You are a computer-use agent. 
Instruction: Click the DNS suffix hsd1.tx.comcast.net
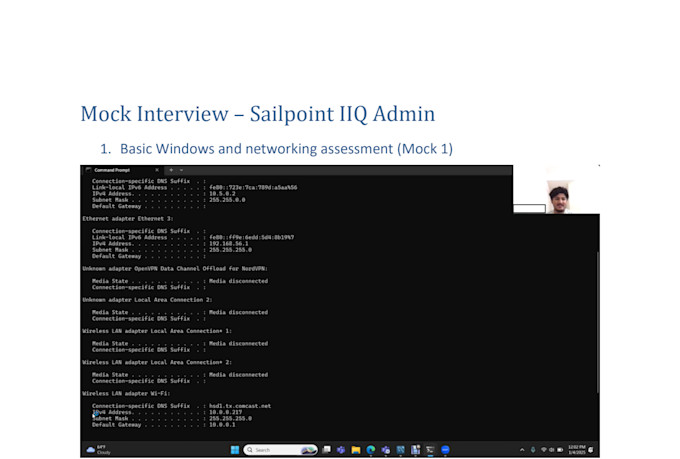click(240, 406)
